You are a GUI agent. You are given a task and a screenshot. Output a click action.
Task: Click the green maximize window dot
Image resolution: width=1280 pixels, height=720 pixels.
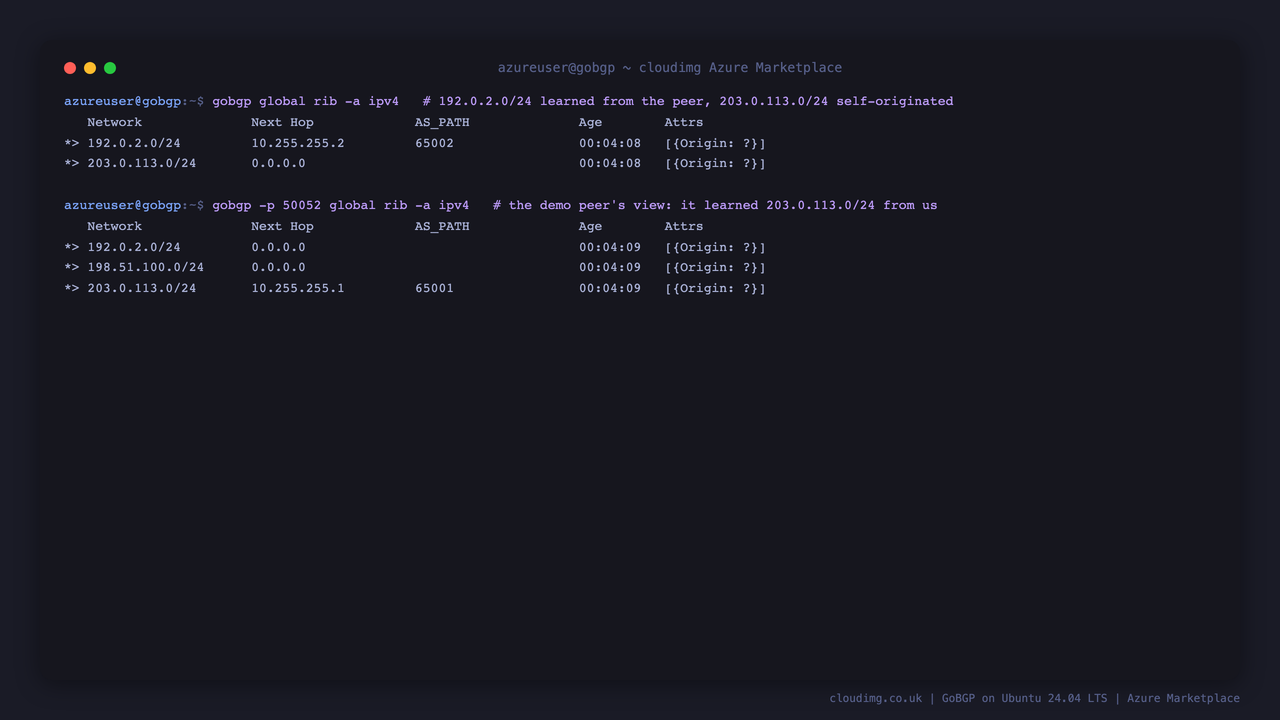110,68
